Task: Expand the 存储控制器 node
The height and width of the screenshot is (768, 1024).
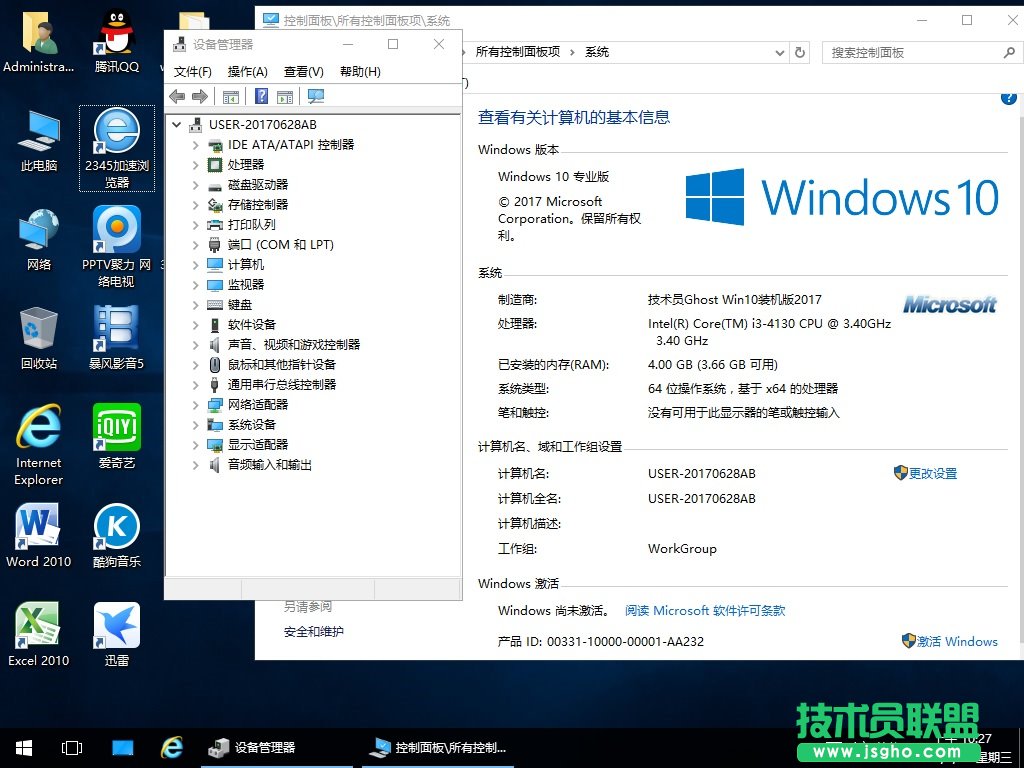Action: (x=195, y=204)
